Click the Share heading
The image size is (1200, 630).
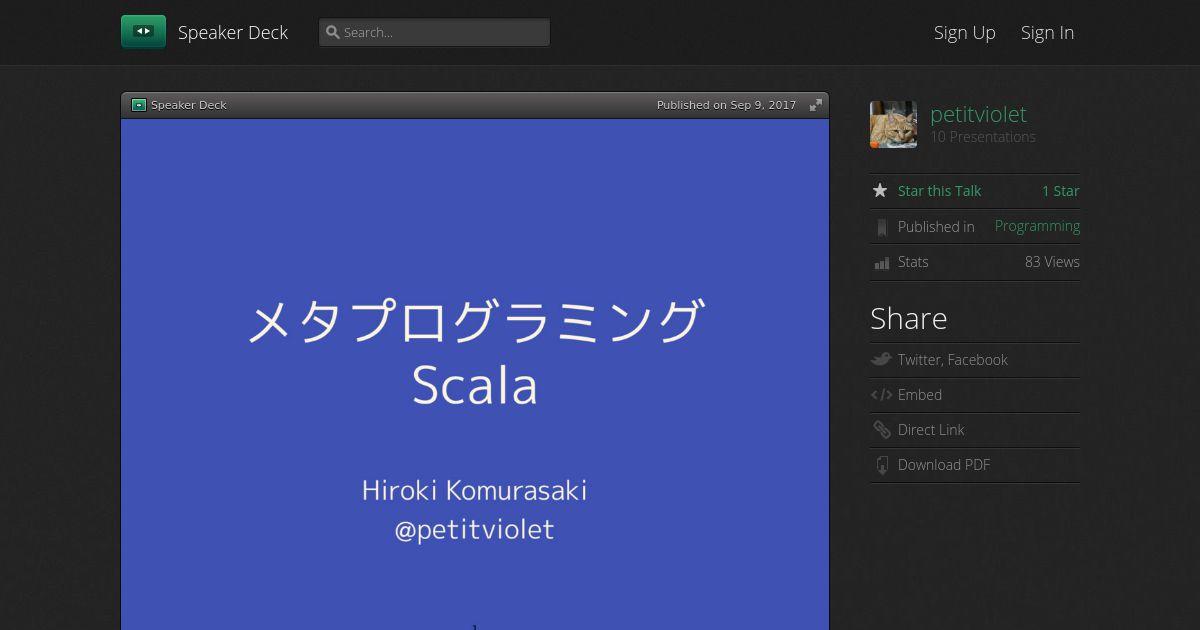tap(908, 318)
